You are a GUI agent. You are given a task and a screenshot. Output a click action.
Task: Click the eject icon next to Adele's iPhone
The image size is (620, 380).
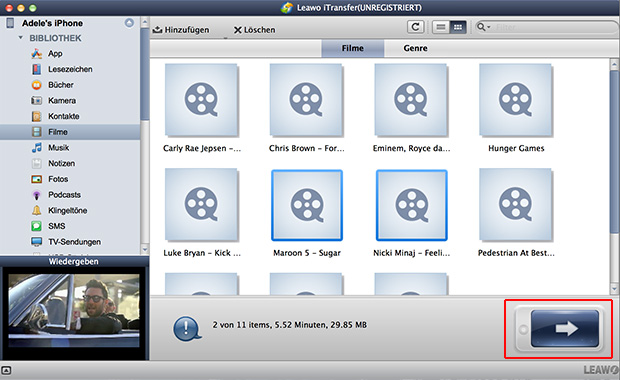click(129, 23)
